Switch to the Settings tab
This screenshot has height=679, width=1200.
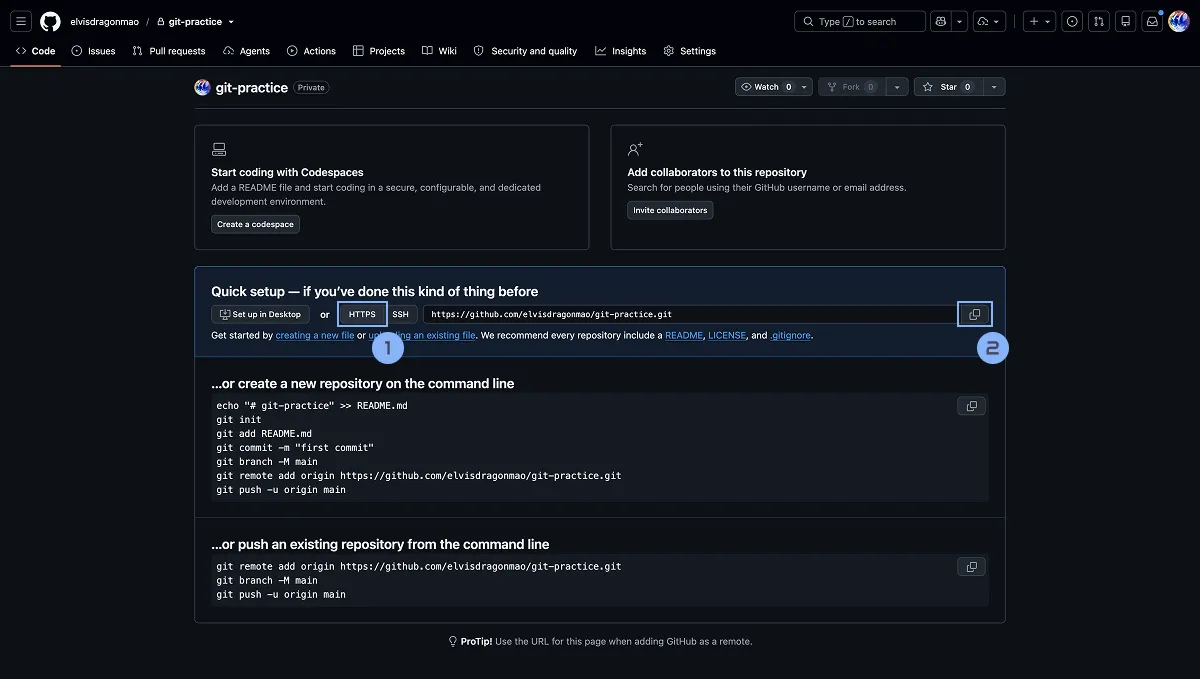(690, 51)
